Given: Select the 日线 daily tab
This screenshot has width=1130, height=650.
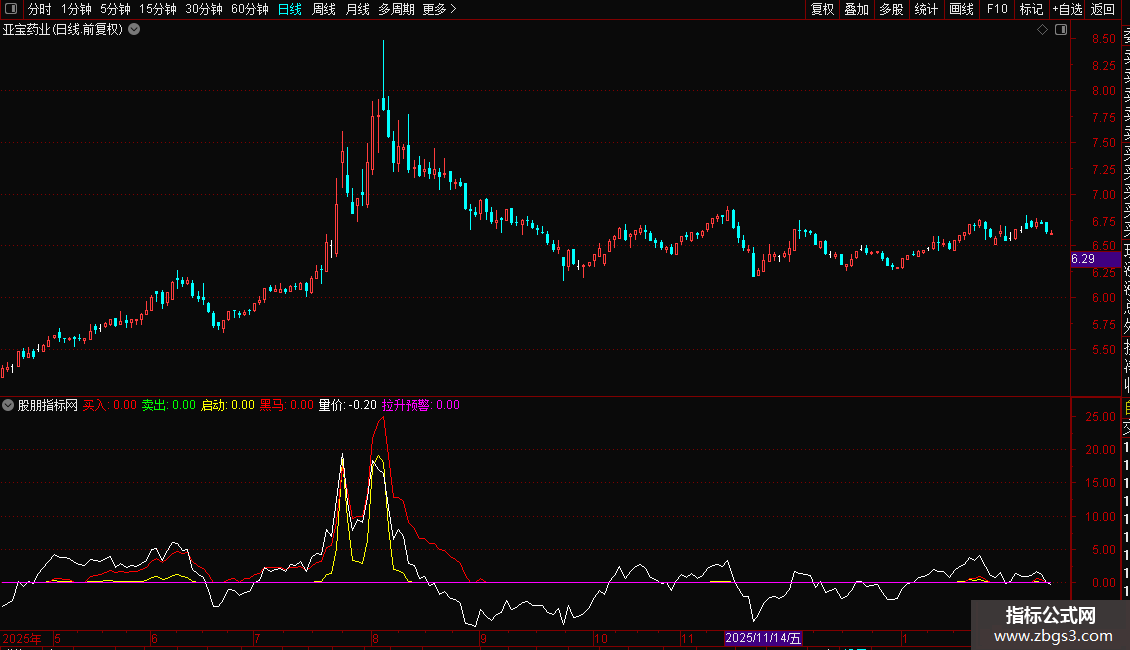Looking at the screenshot, I should 290,9.
